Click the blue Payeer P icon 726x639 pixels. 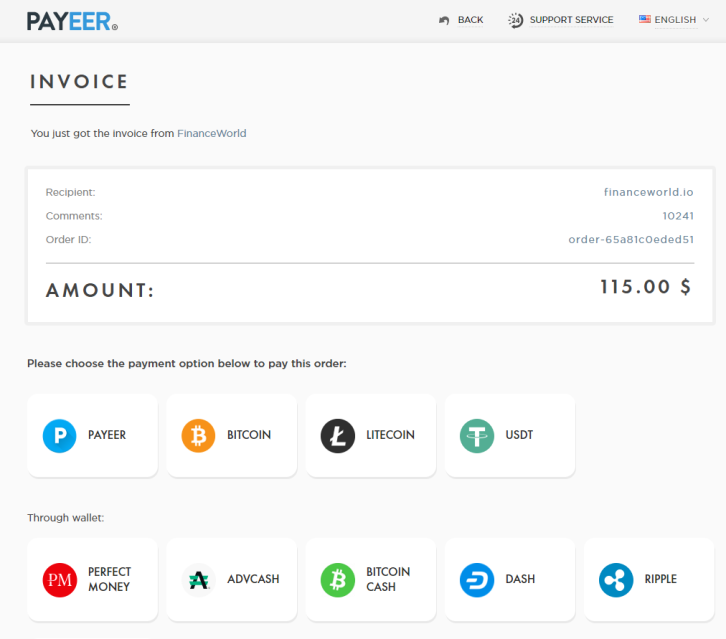pos(59,436)
